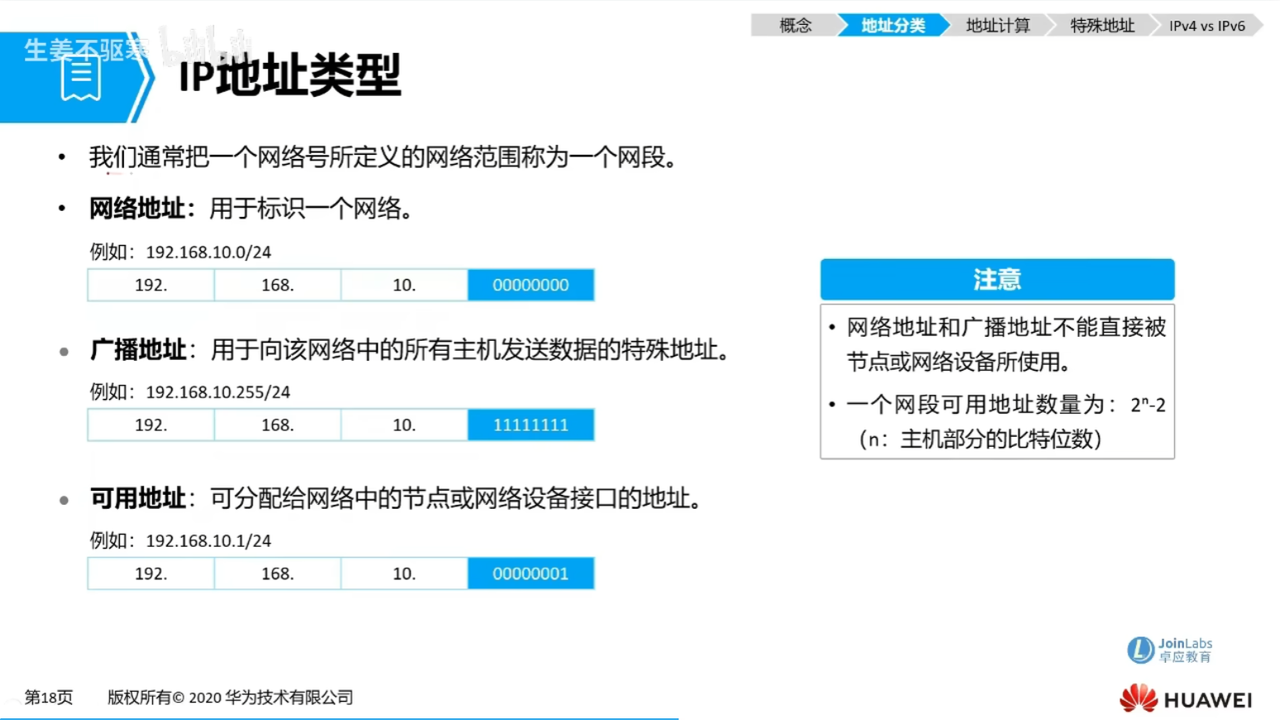Open the IPv4 vs IPv6 tab
The image size is (1280, 720).
1207,26
